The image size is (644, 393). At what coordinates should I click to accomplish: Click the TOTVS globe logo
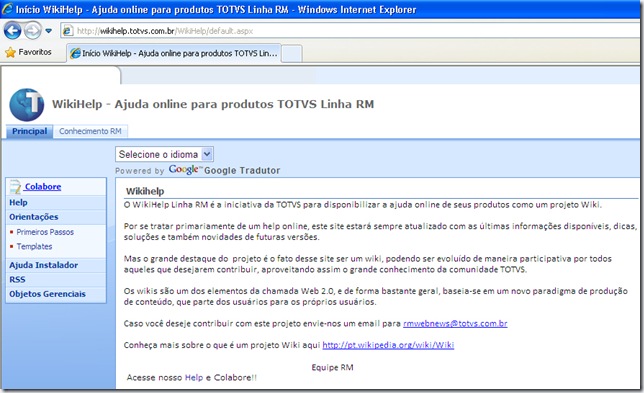[x=27, y=105]
